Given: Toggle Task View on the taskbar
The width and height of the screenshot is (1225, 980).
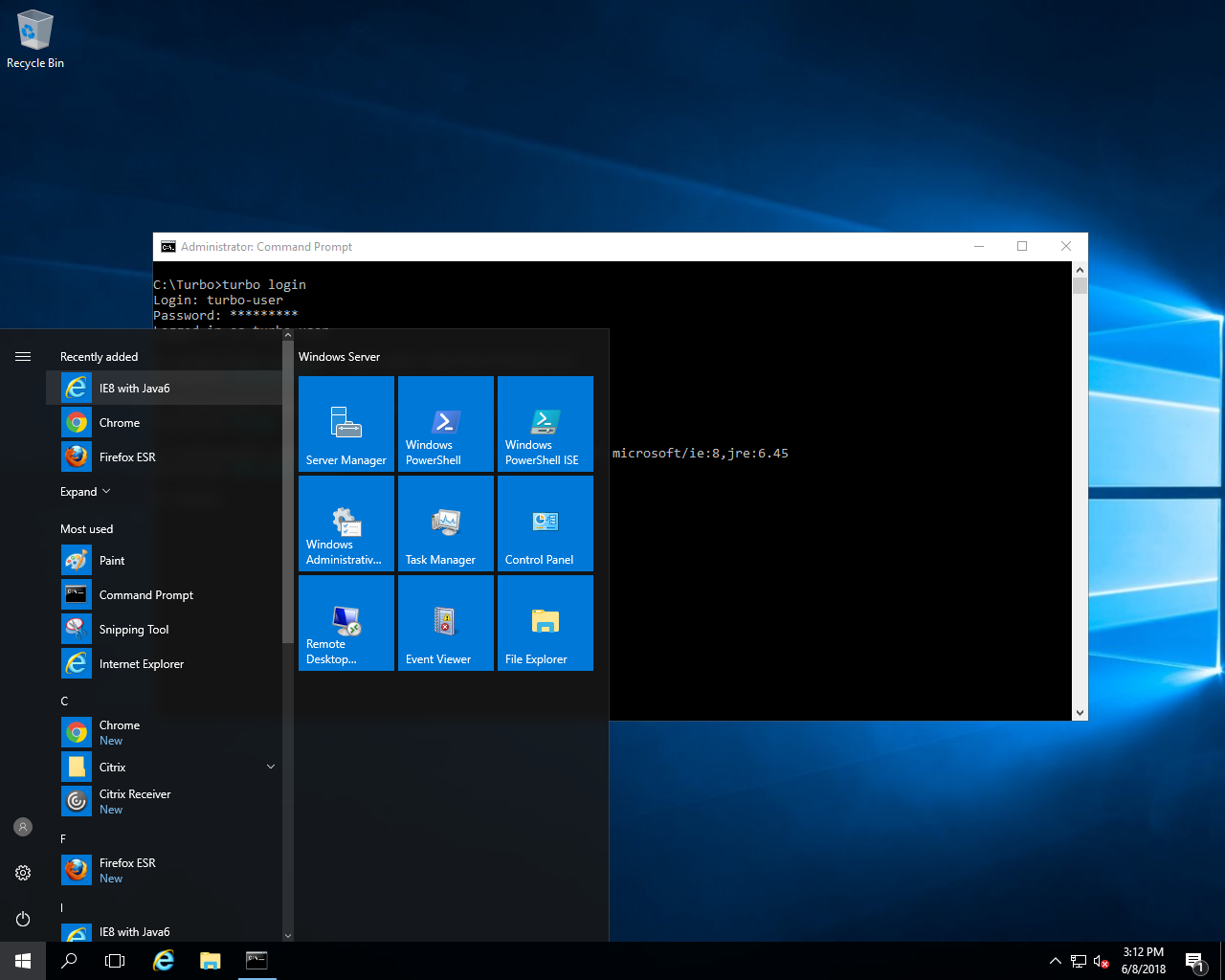Looking at the screenshot, I should 115,960.
